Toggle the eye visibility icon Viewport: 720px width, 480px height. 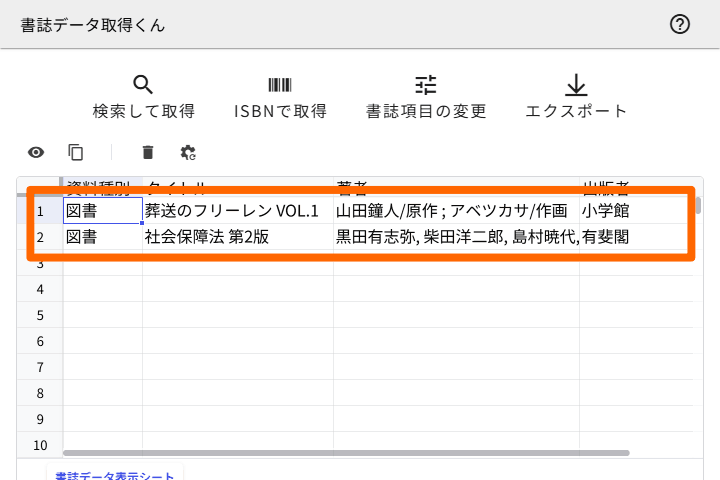click(36, 152)
